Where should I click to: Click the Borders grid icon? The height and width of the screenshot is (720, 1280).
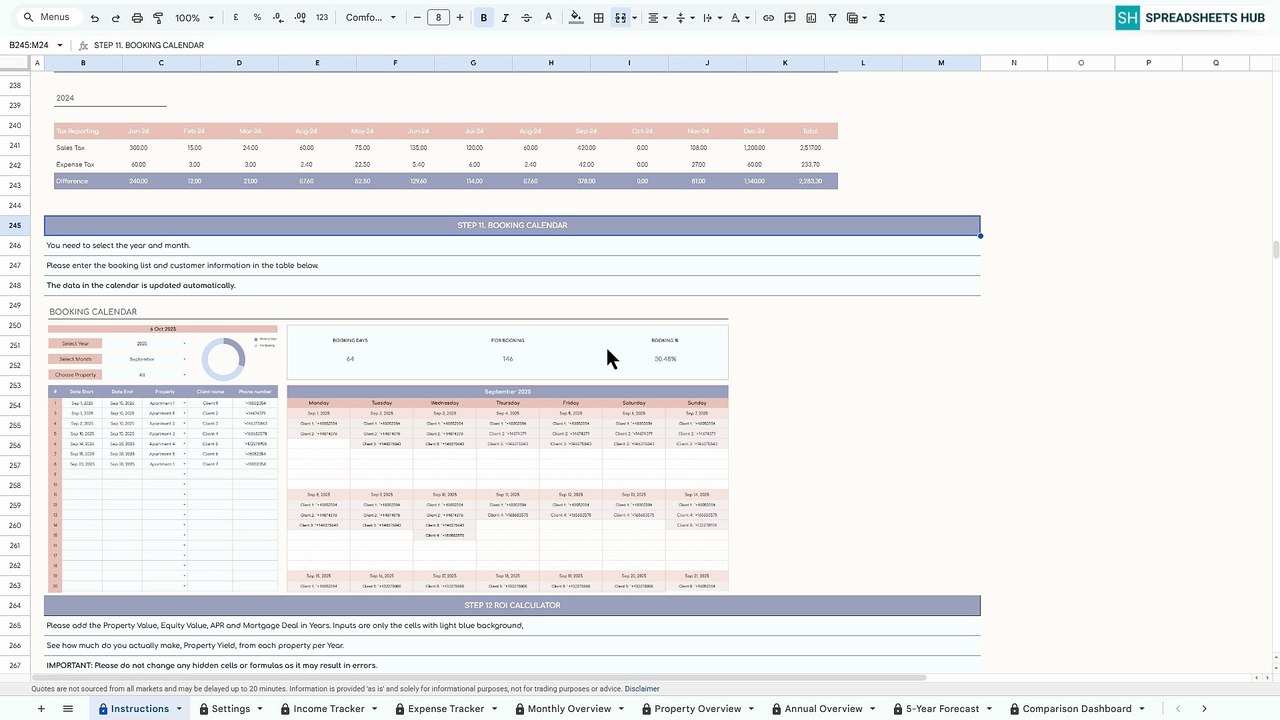pos(598,18)
